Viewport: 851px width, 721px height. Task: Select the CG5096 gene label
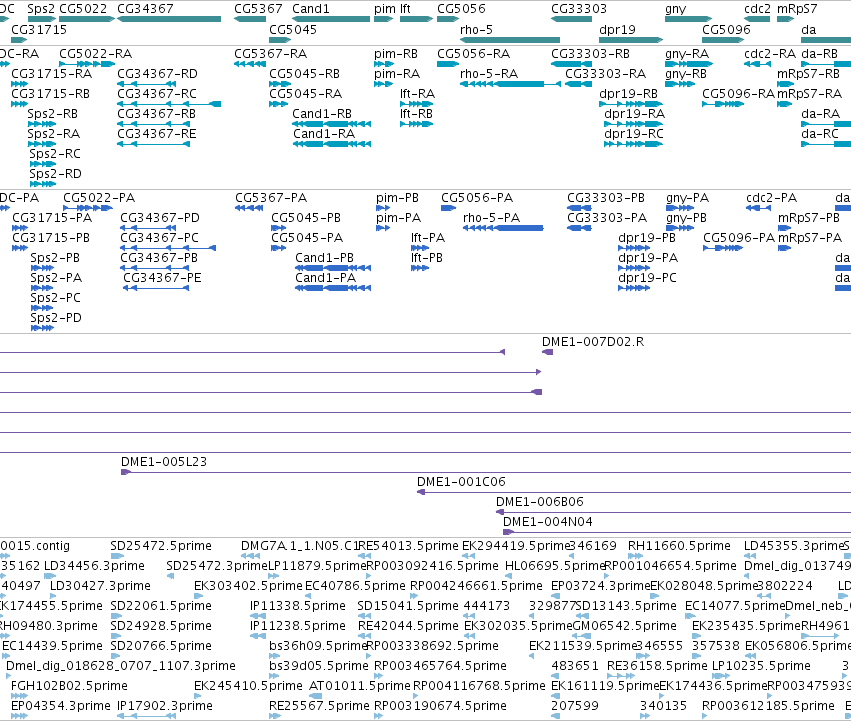click(726, 30)
